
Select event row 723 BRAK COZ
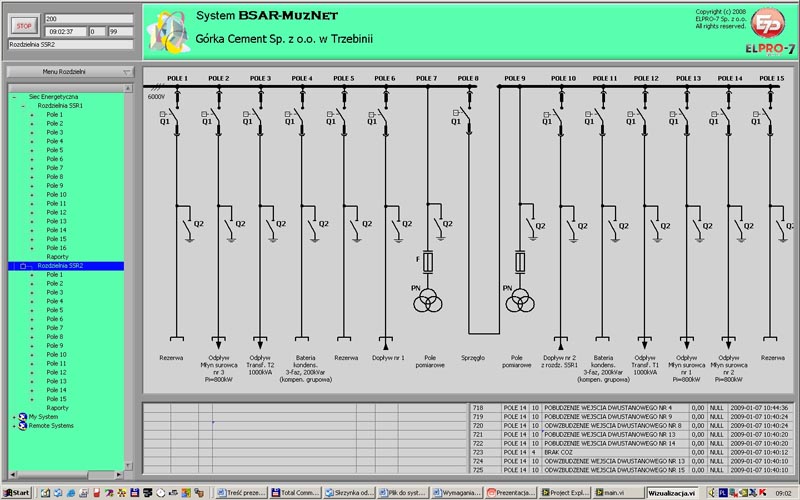(632, 452)
